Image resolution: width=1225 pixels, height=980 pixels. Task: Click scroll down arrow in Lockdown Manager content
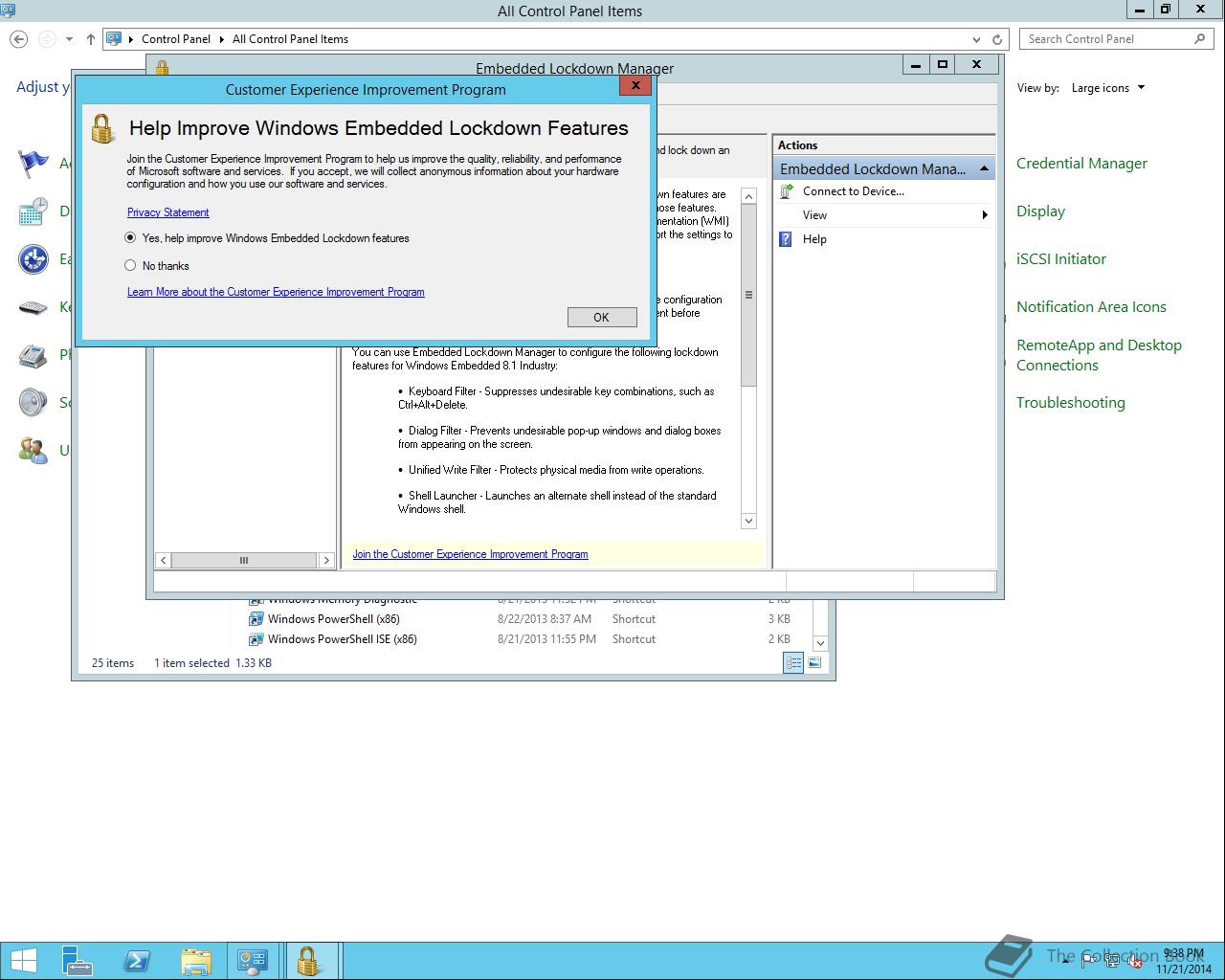(748, 521)
